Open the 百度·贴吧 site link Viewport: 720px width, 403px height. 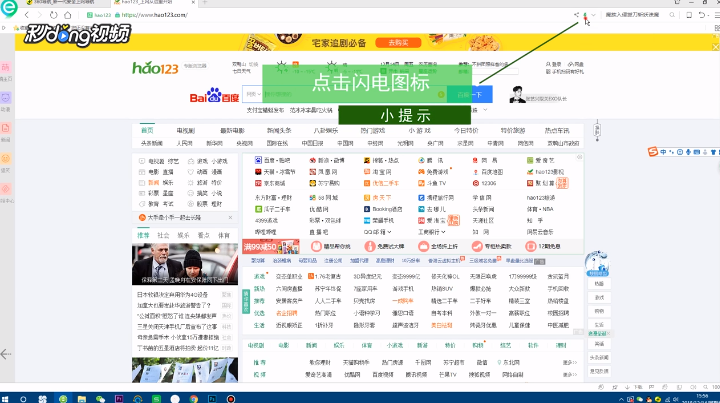pyautogui.click(x=272, y=160)
